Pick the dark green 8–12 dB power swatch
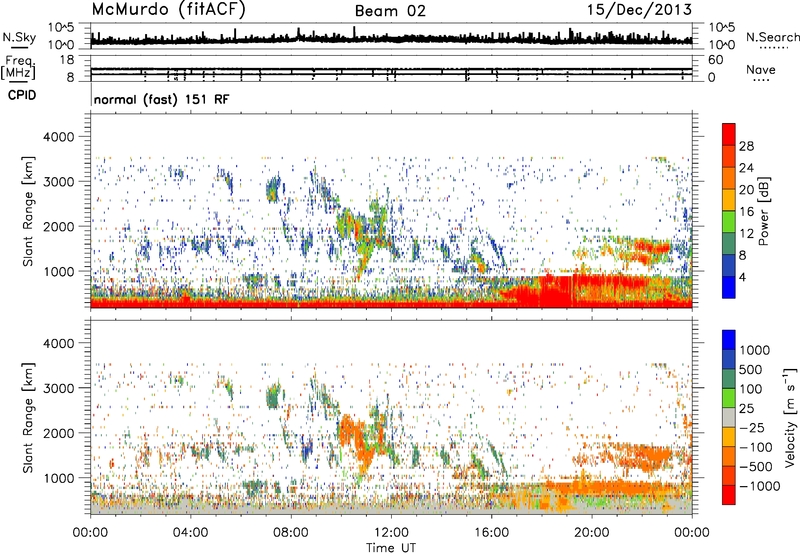The image size is (800, 554). (729, 244)
